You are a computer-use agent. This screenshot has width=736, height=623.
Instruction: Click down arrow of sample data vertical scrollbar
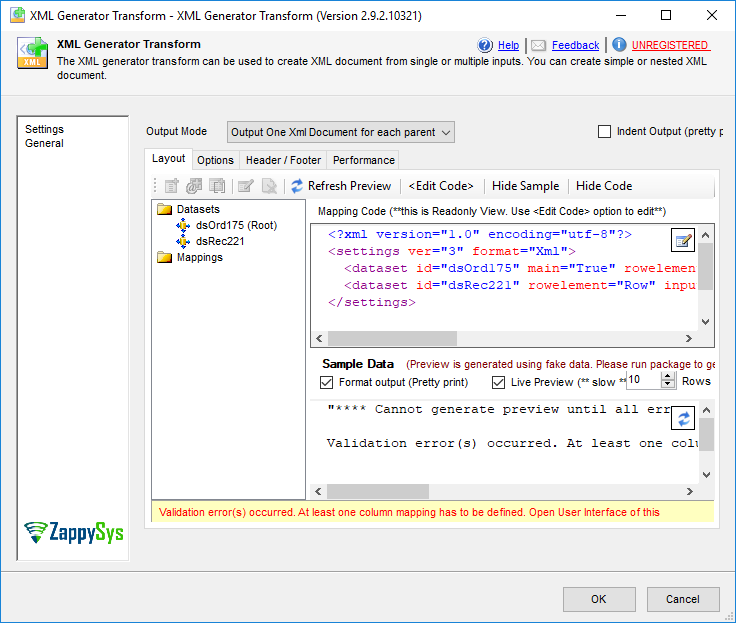pyautogui.click(x=706, y=475)
